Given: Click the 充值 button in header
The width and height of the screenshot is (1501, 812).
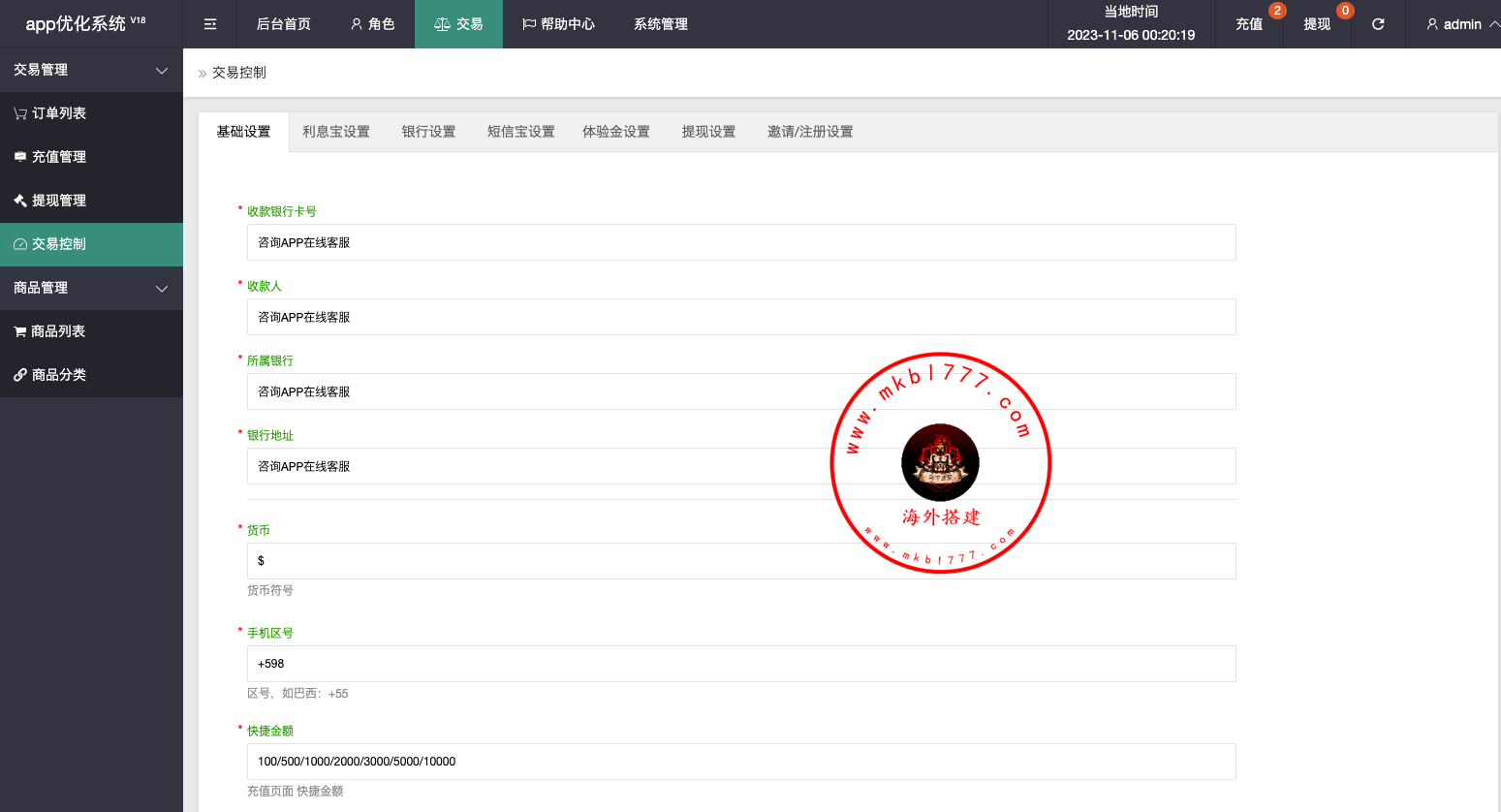Looking at the screenshot, I should [x=1249, y=24].
